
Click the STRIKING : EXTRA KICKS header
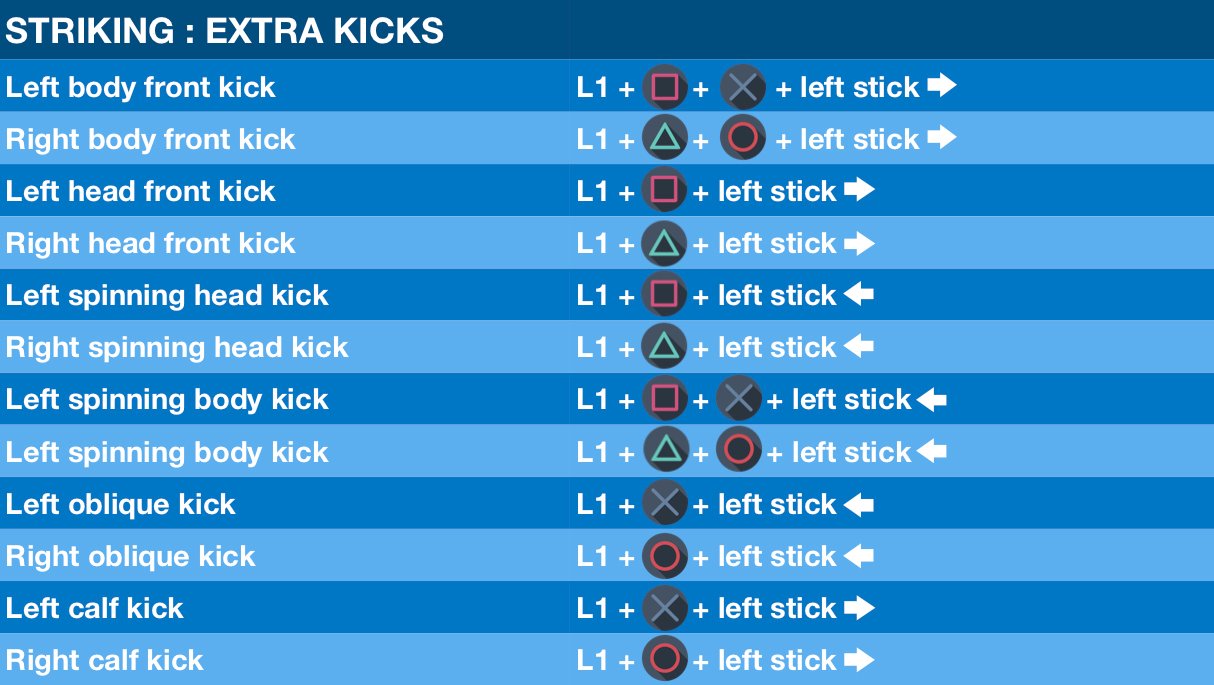coord(225,31)
